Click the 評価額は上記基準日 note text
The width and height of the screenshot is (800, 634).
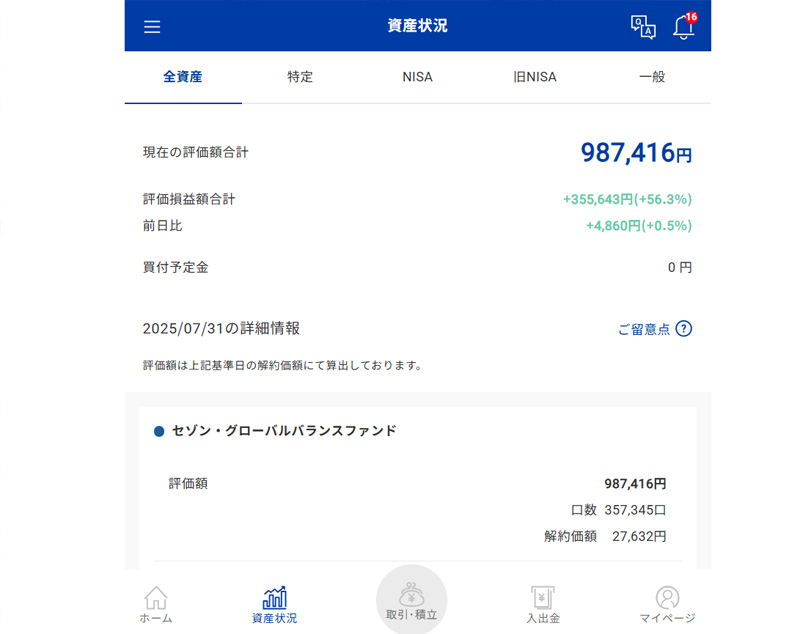pos(282,366)
